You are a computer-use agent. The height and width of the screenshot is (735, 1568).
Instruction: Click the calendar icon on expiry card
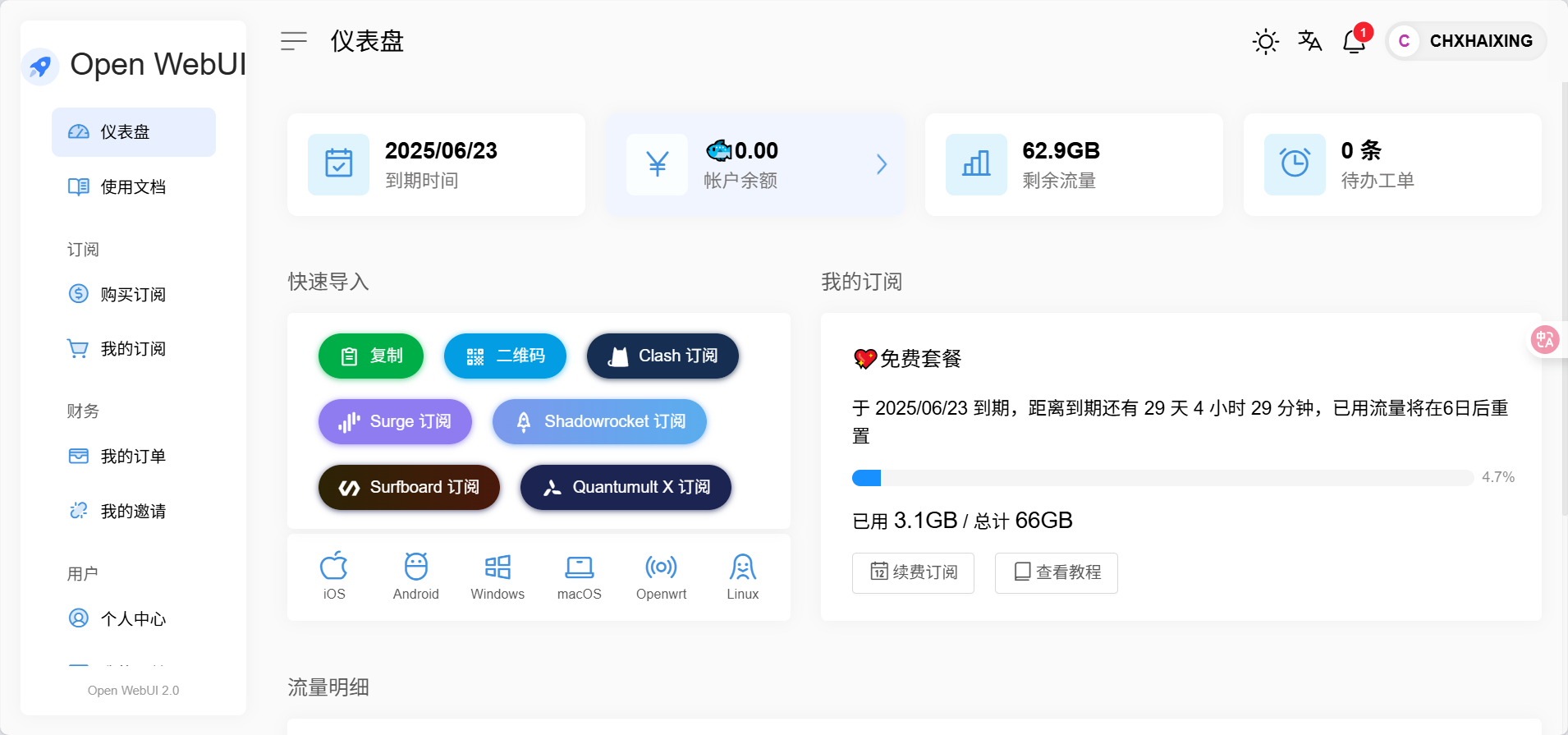pos(338,164)
